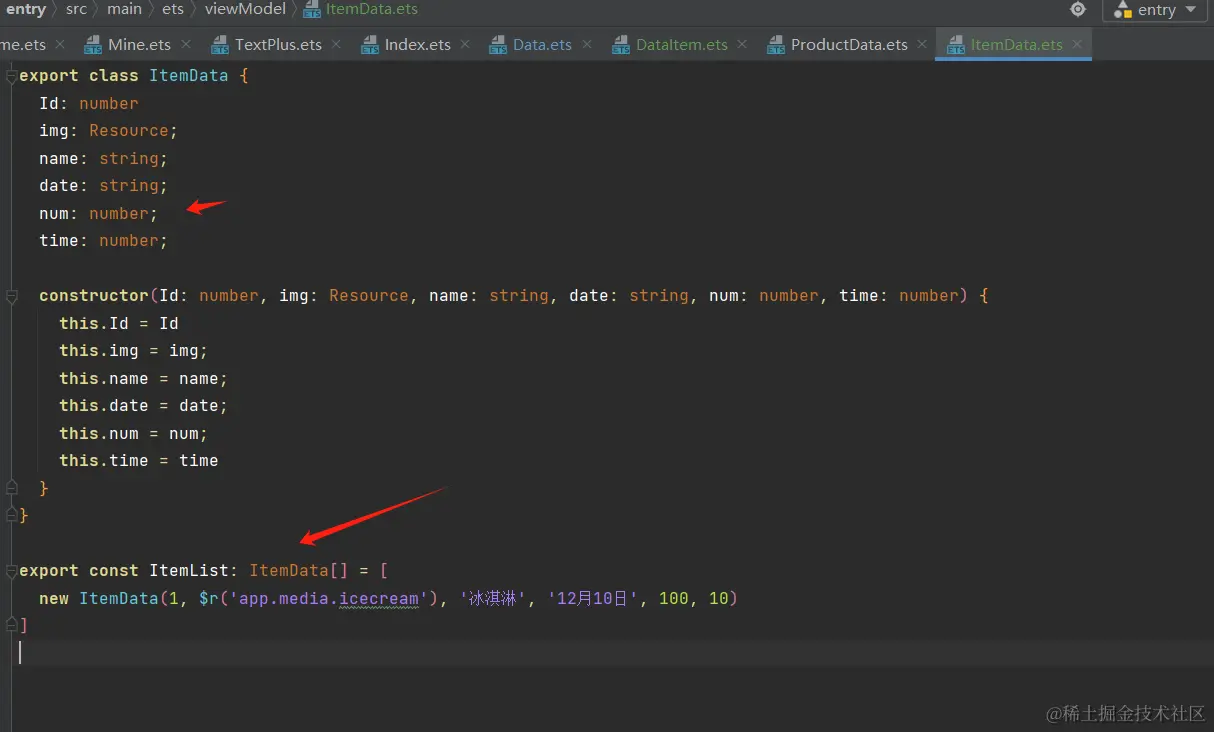Collapse the ItemData class fold marker

11,76
